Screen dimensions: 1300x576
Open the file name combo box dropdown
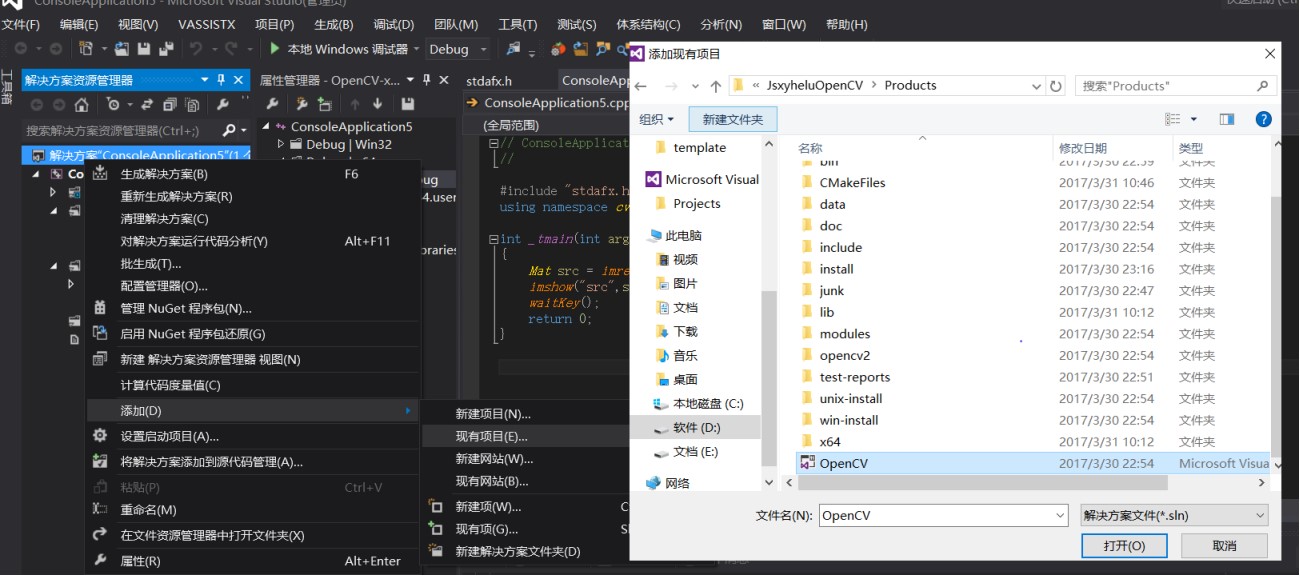point(1060,515)
